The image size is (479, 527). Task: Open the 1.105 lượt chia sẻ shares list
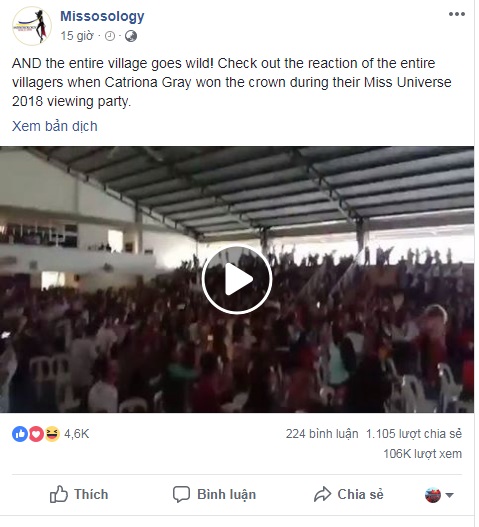click(414, 434)
